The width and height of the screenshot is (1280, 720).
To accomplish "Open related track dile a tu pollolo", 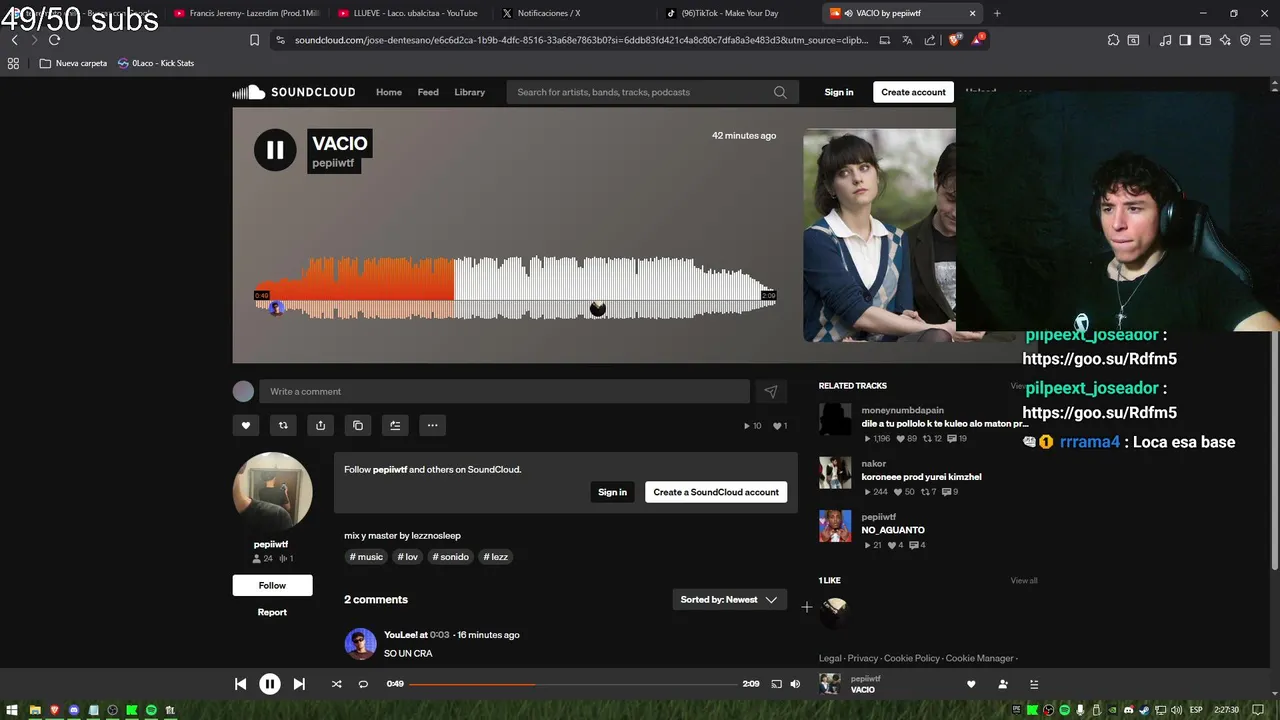I will [x=944, y=424].
